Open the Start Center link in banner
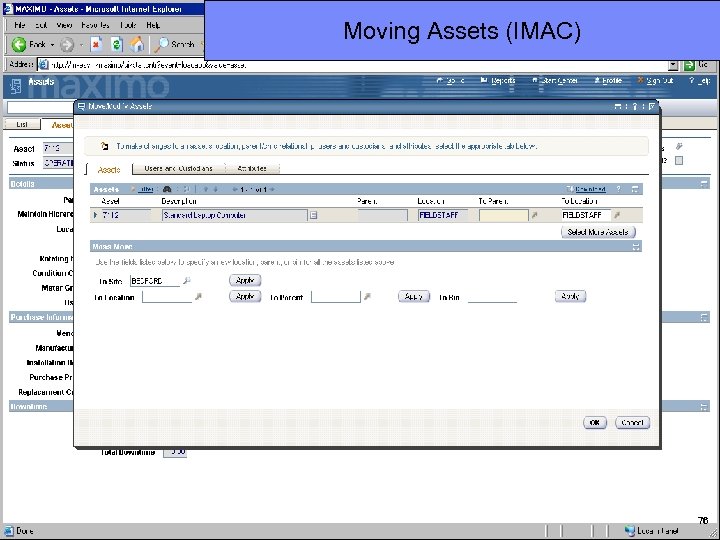720x540 pixels. (558, 81)
